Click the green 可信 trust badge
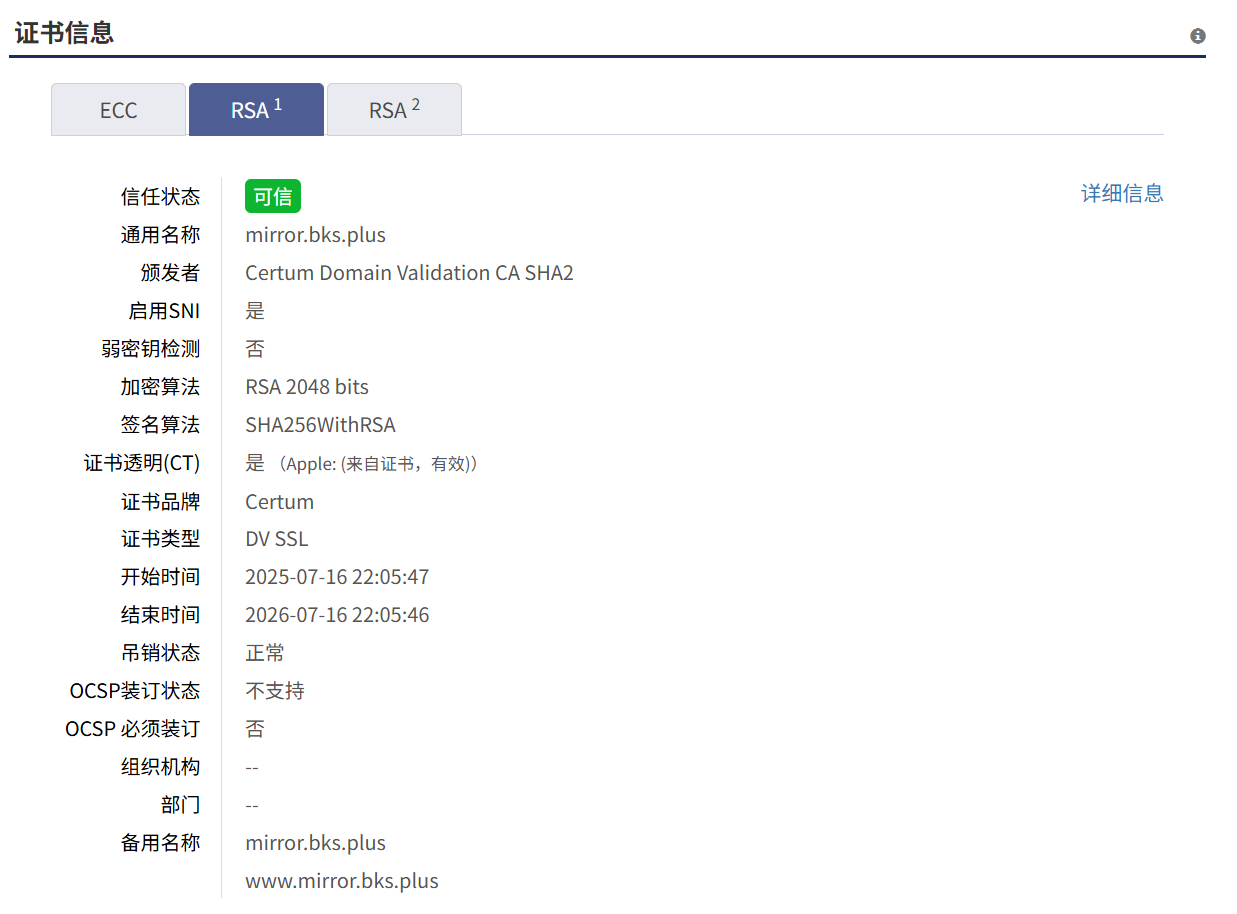Screen dimensions: 1237x914 (x=272, y=197)
